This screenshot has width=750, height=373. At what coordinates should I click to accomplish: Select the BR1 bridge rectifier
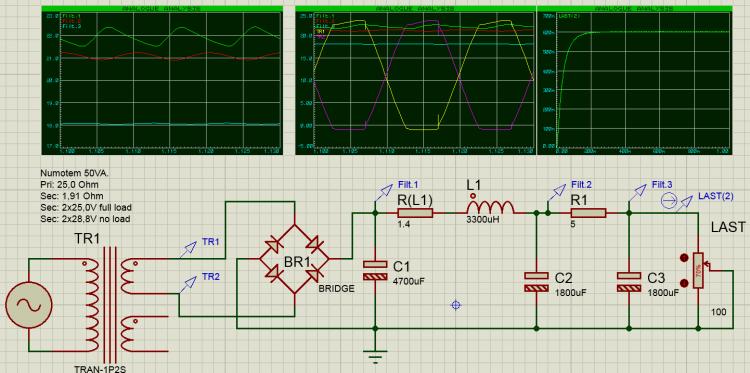pyautogui.click(x=294, y=259)
